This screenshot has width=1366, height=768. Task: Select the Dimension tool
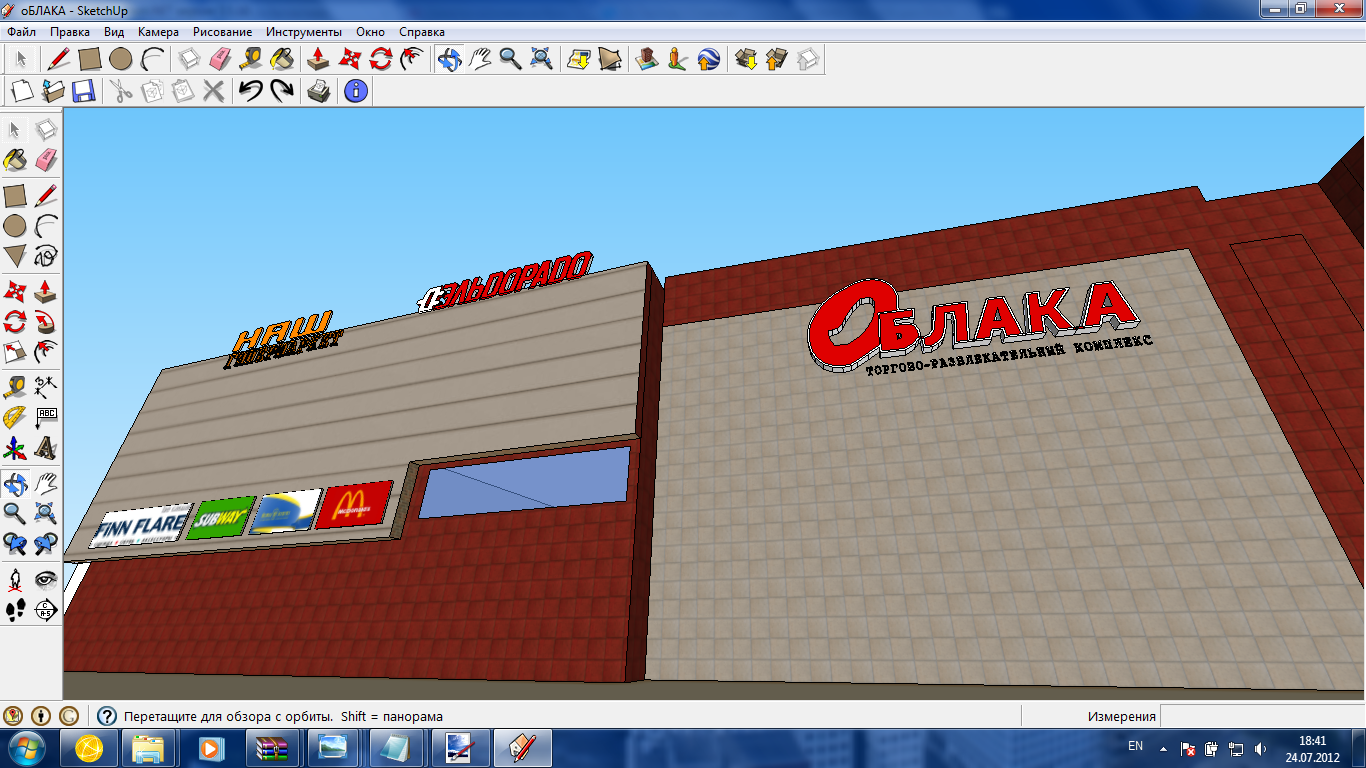tap(46, 385)
